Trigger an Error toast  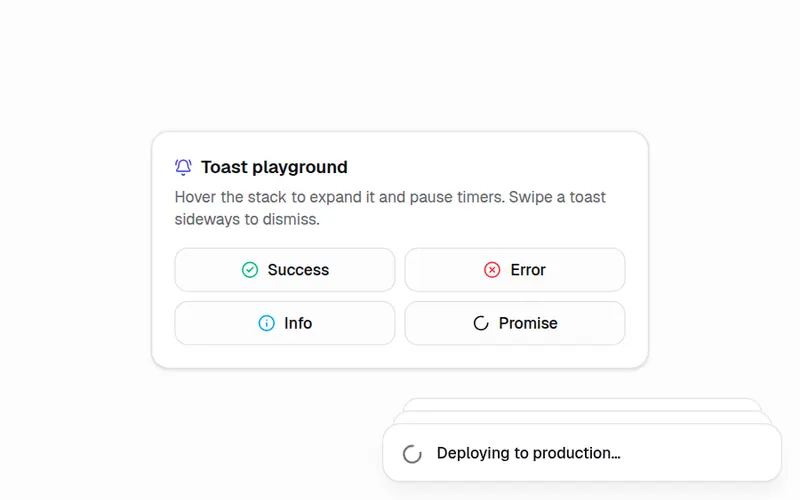515,270
